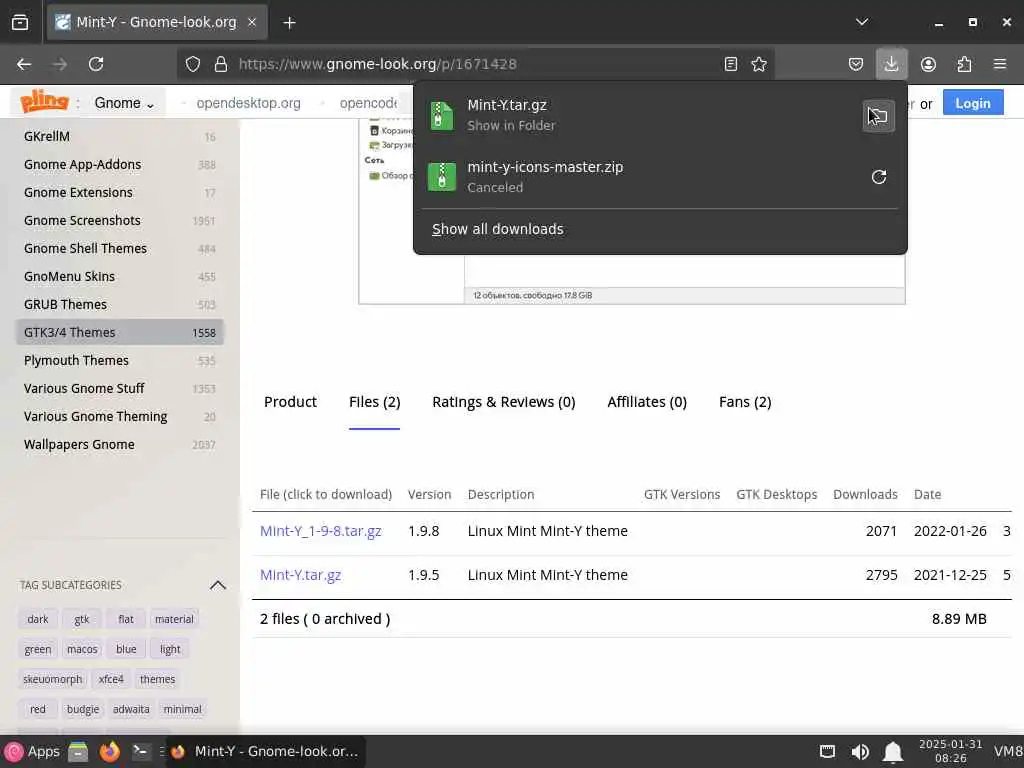Open opencode link in header

point(369,103)
